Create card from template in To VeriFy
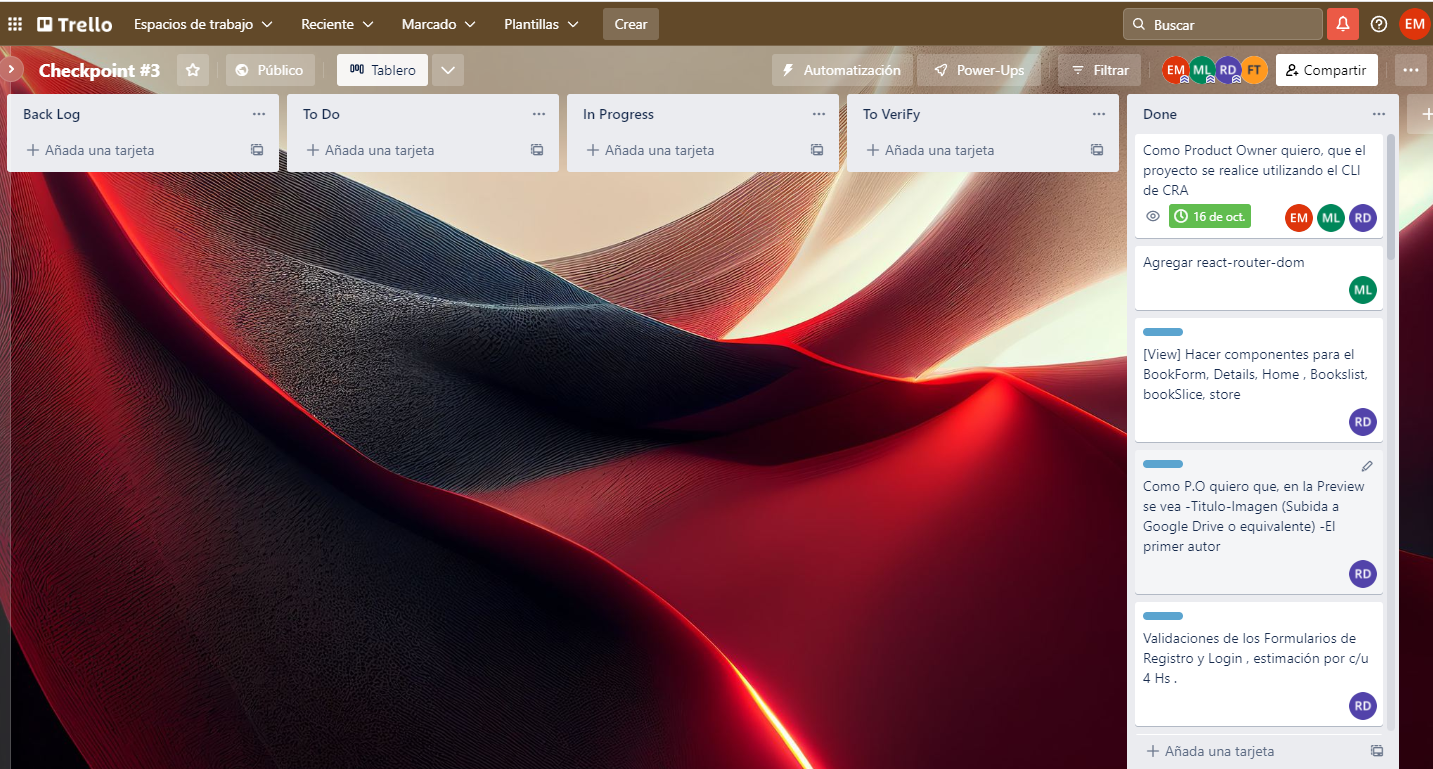 coord(1097,150)
